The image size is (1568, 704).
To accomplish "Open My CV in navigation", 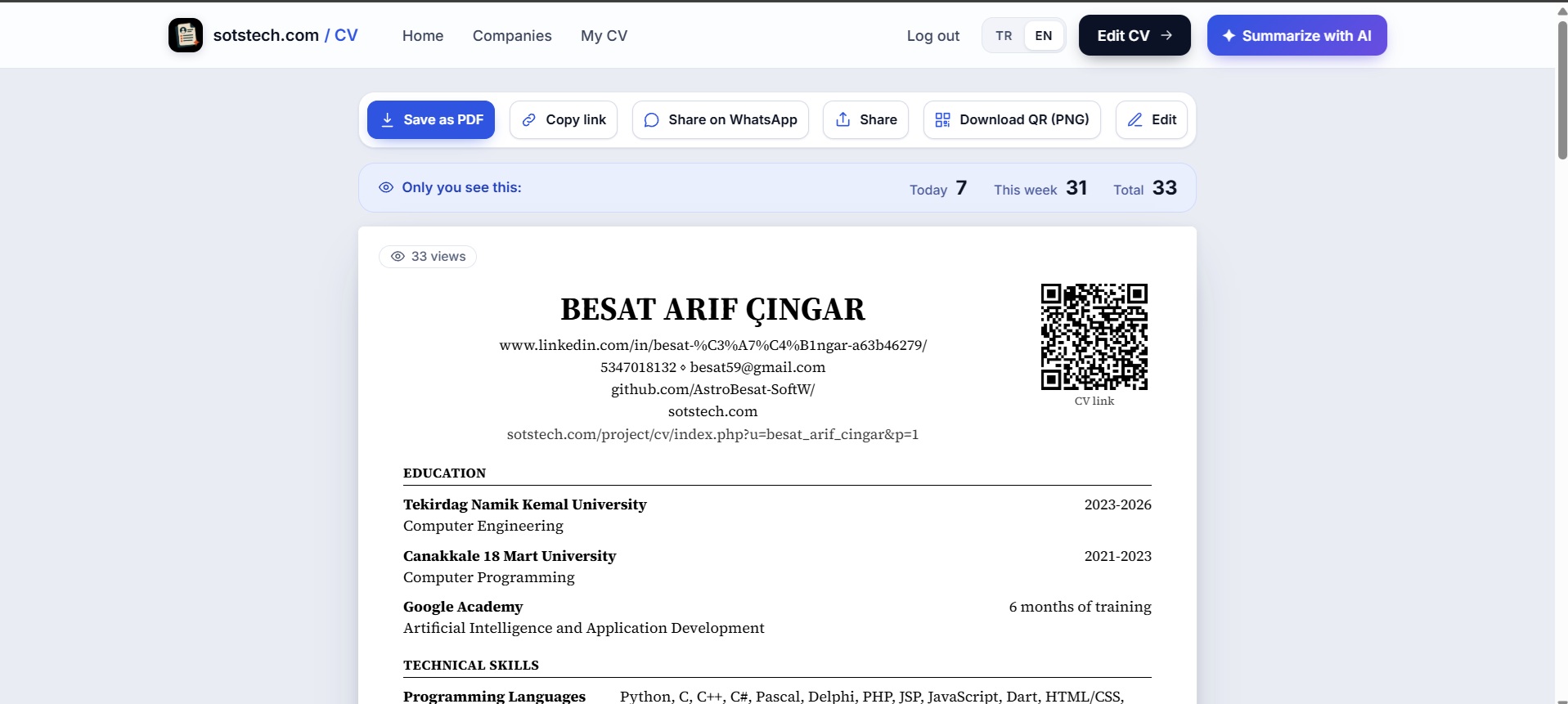I will (x=604, y=36).
